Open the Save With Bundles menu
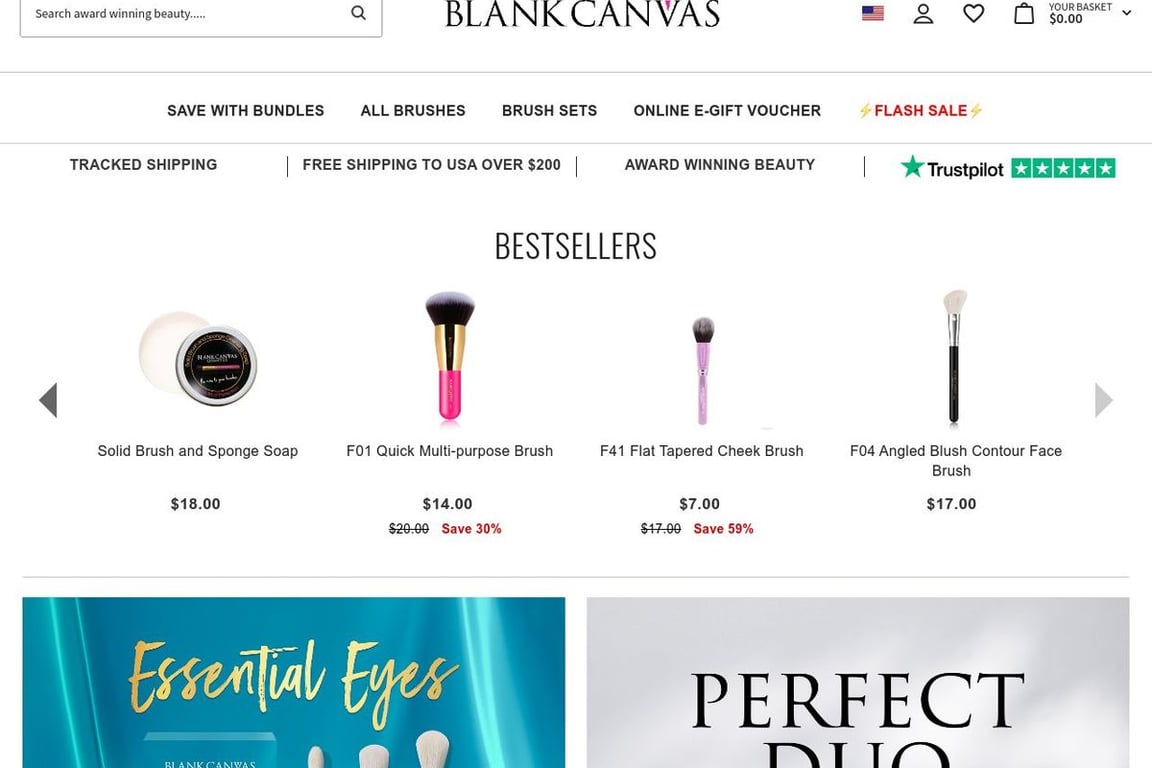The height and width of the screenshot is (768, 1152). point(245,111)
